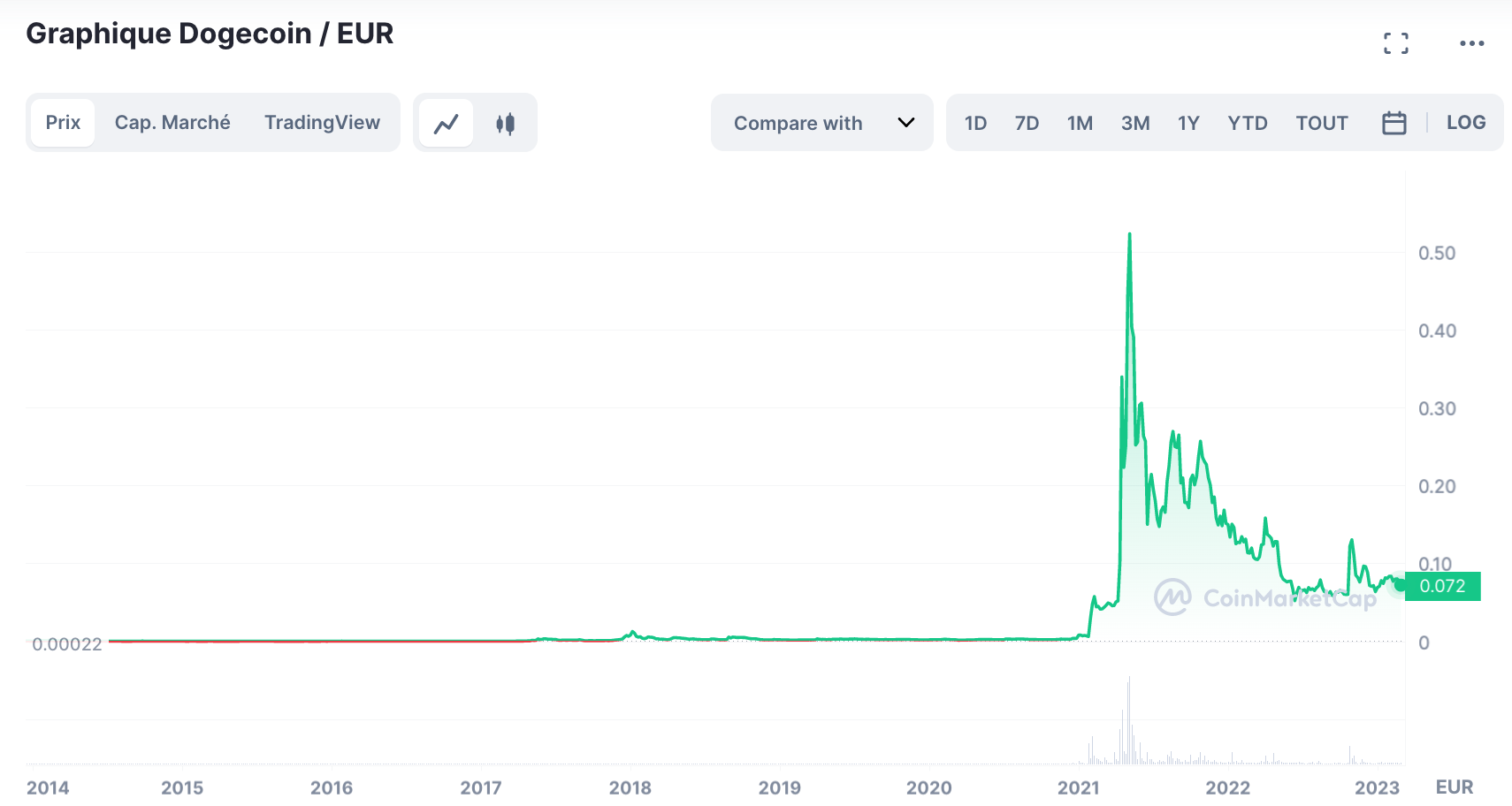Set the range to 1Y
Screen dimensions: 1512x806
(x=1188, y=123)
